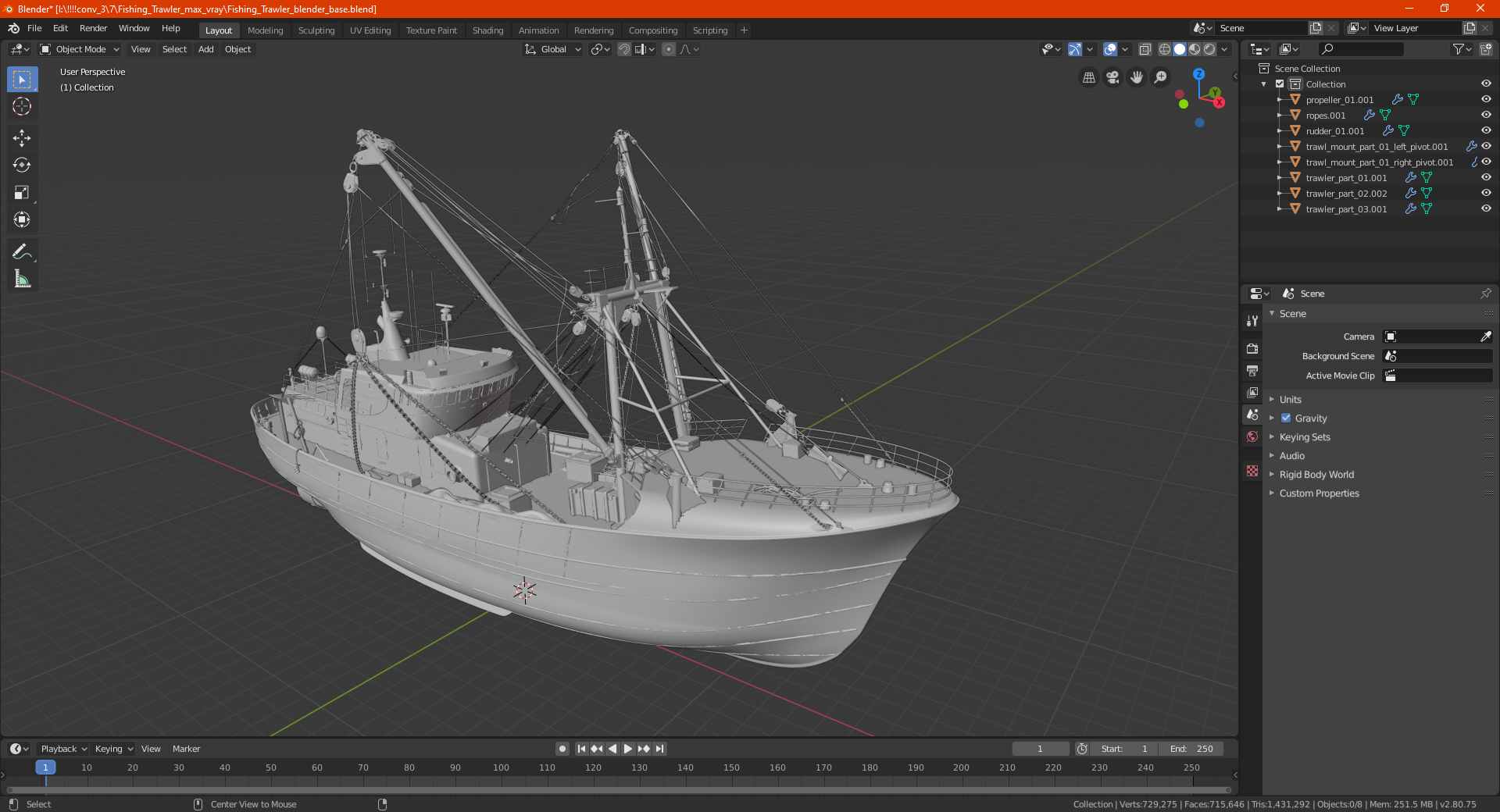Switch to wireframe viewport shading
This screenshot has height=812, width=1500.
1165,49
